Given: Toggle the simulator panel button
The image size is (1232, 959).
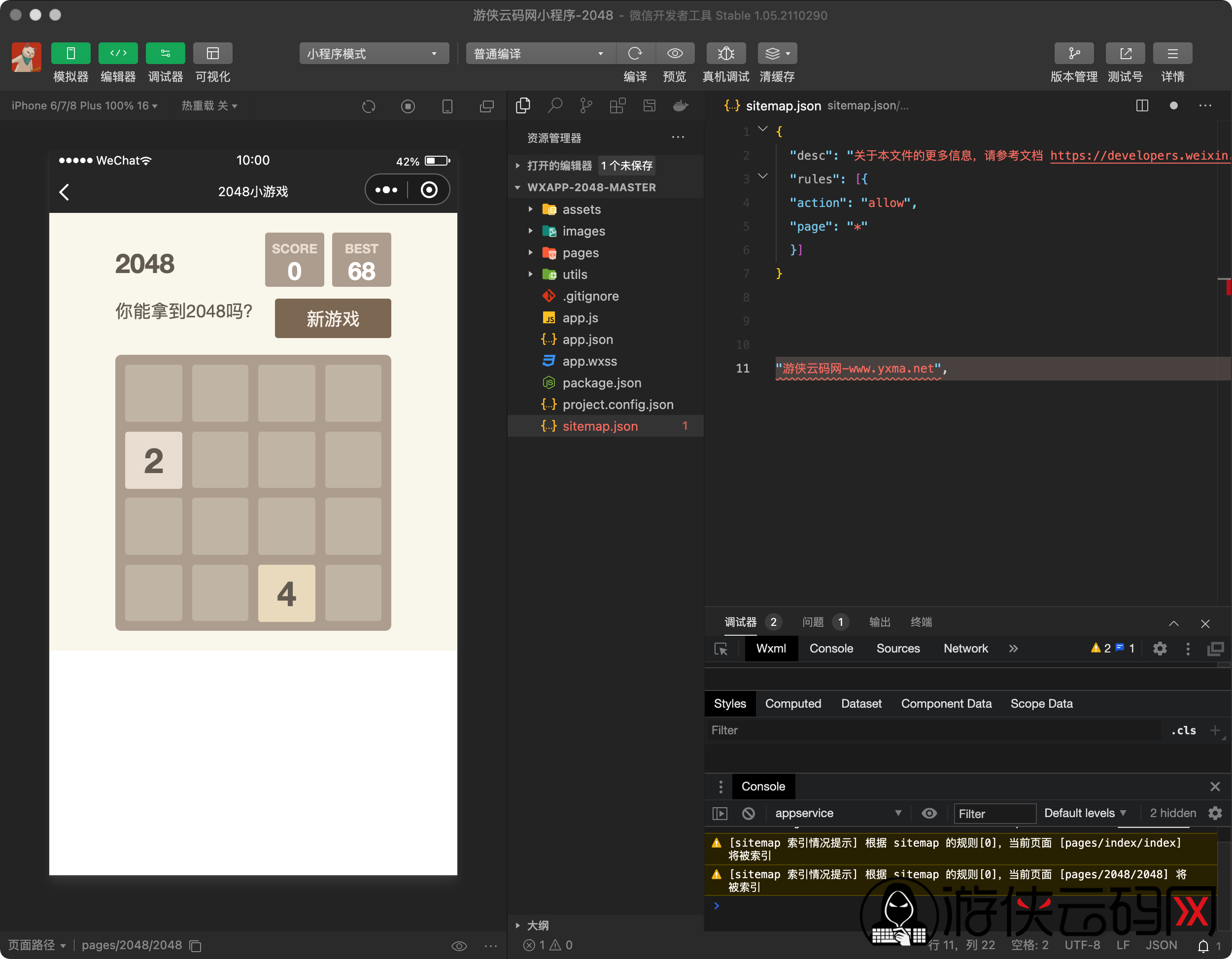Looking at the screenshot, I should coord(70,54).
